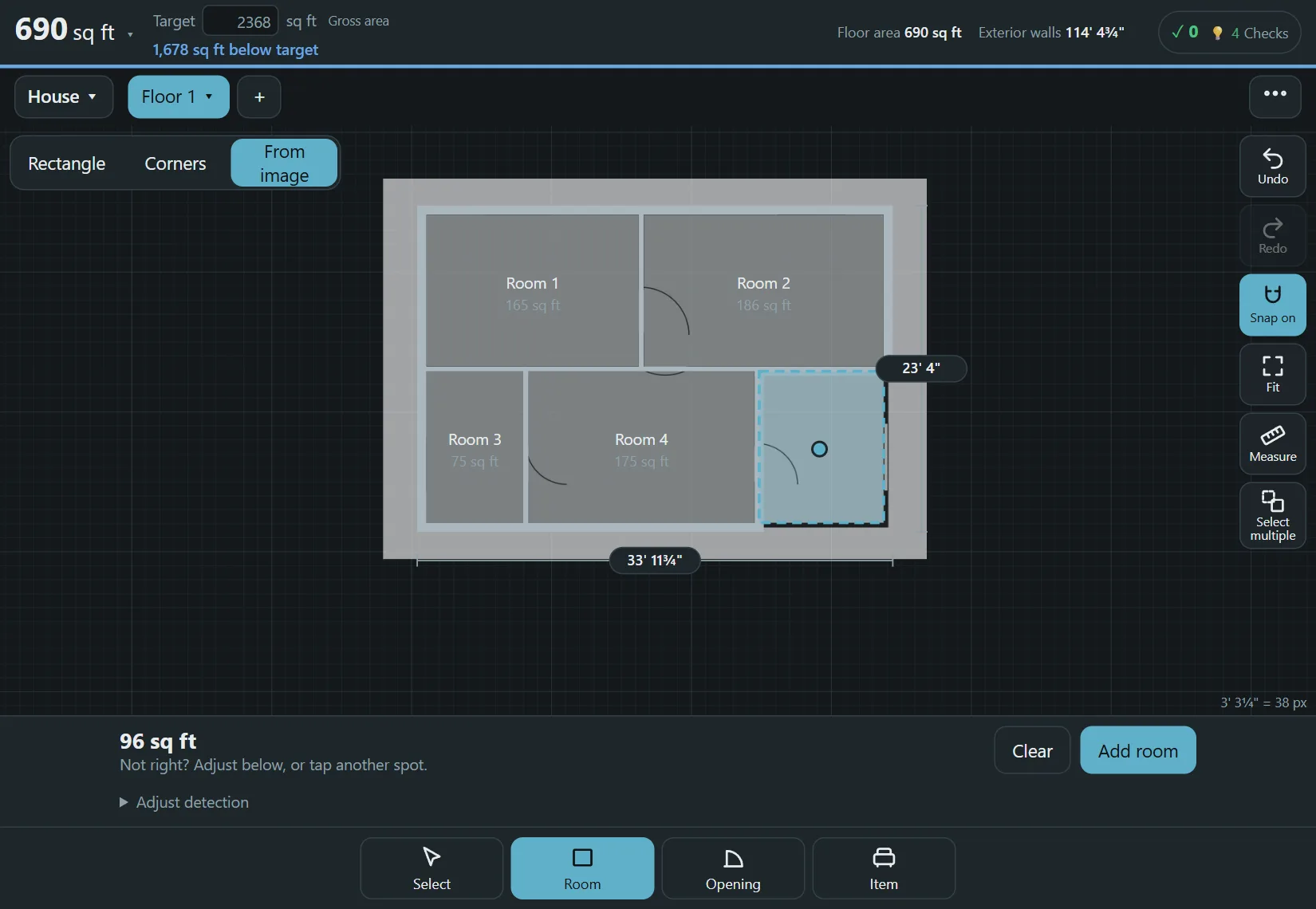
Task: Switch to the Select cursor tool
Action: [431, 868]
